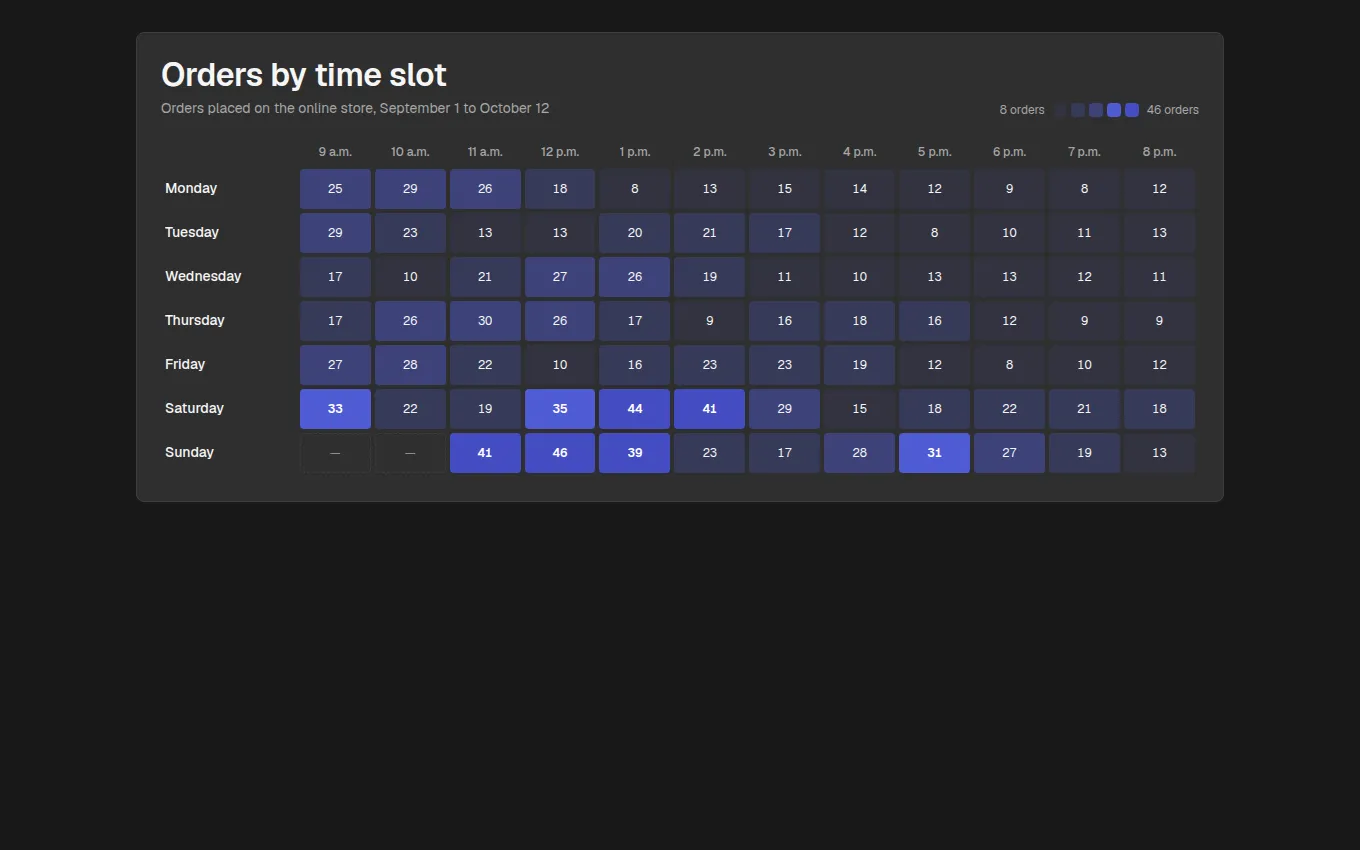This screenshot has width=1360, height=850.
Task: Select the Thursday 11 a.m. cell showing 30
Action: point(485,321)
